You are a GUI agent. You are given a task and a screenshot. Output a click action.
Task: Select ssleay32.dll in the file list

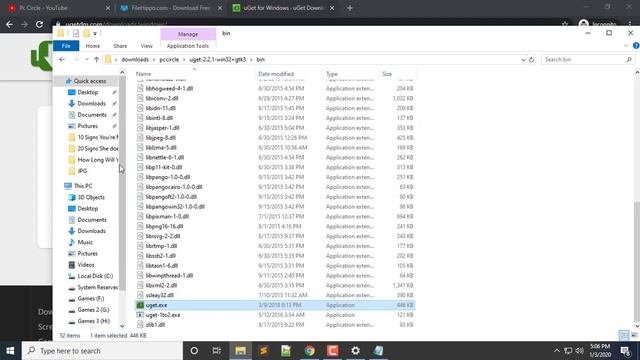[x=275, y=295]
